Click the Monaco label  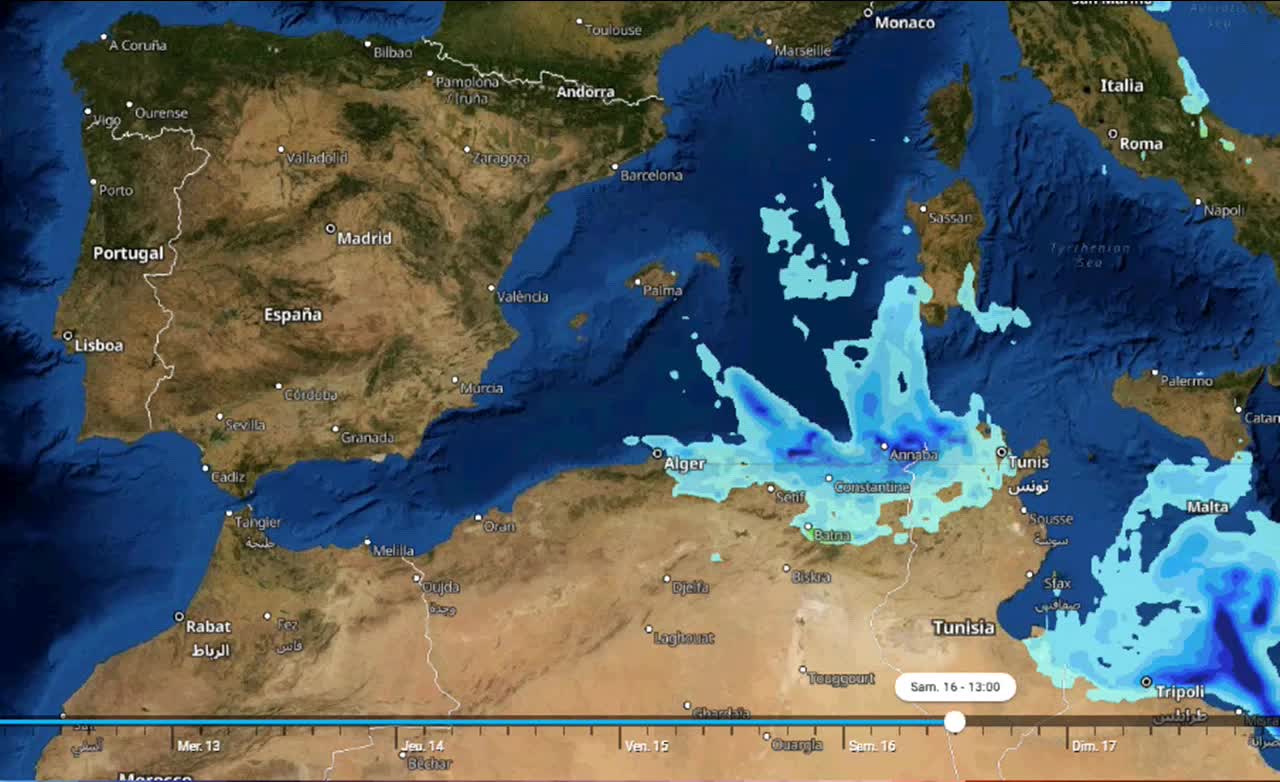[x=904, y=22]
